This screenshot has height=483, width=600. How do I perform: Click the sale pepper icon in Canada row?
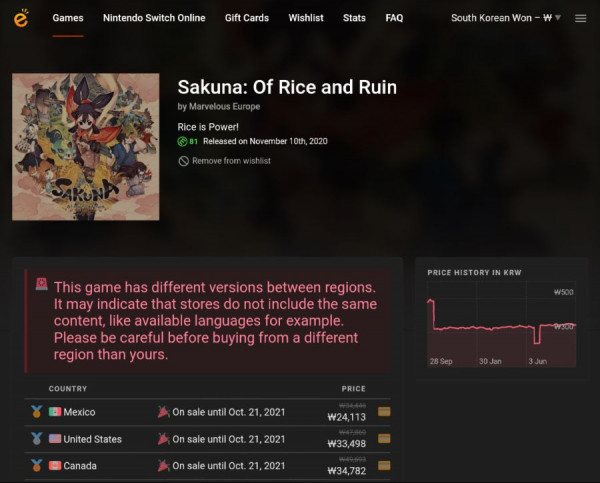point(163,465)
